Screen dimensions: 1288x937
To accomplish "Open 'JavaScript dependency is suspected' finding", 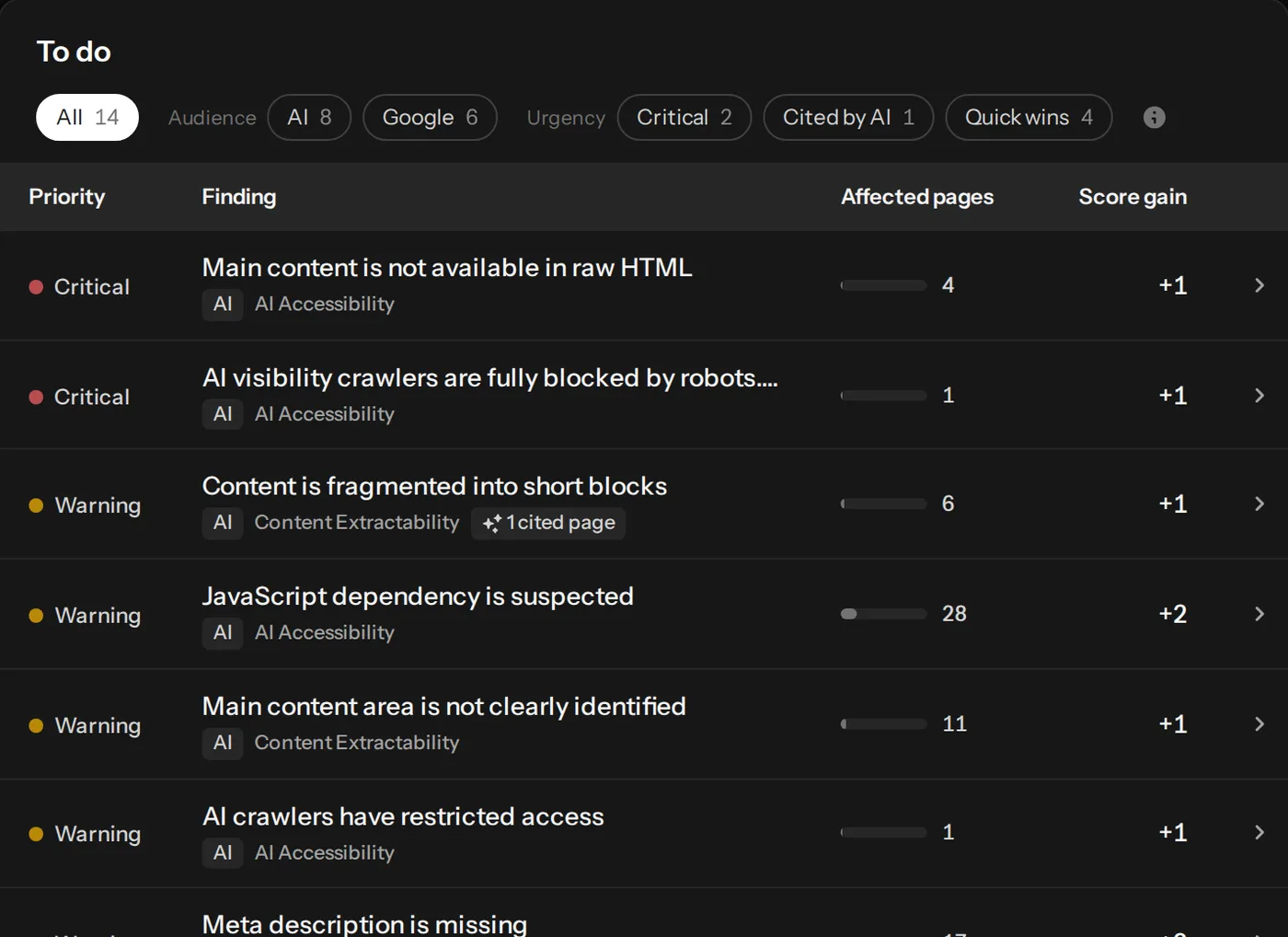I will [418, 596].
